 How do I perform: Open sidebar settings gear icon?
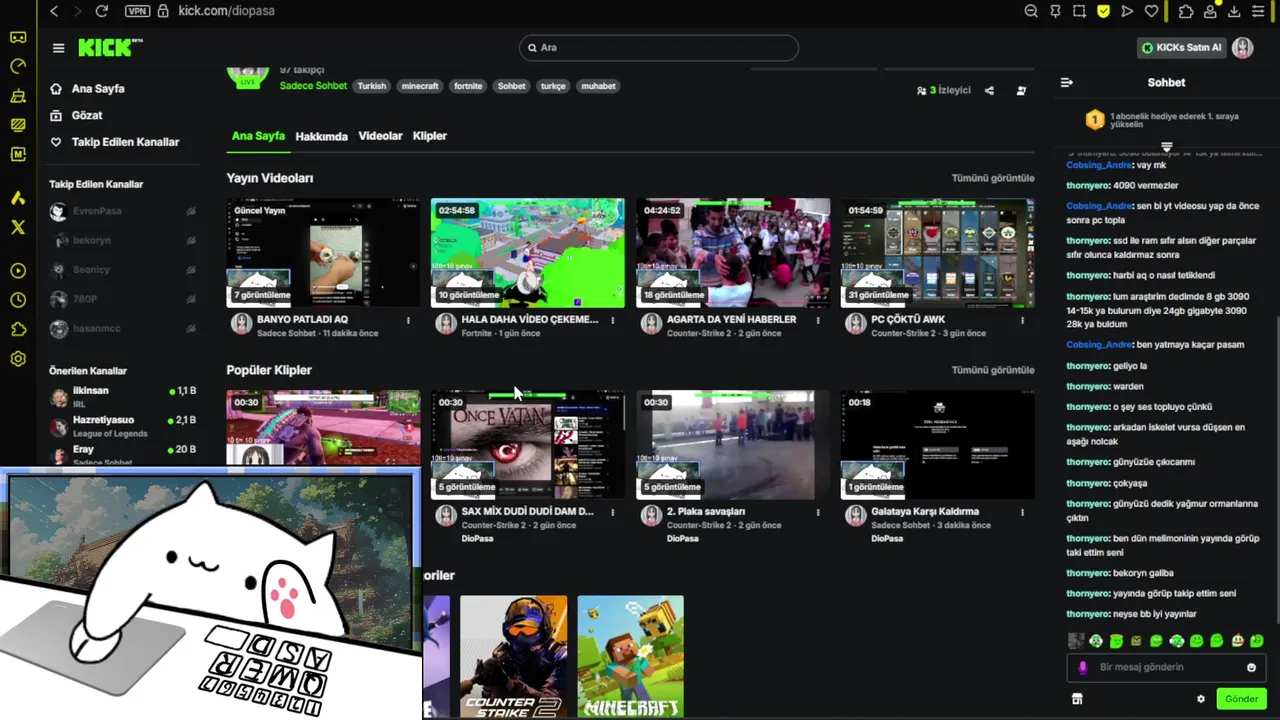pos(18,359)
